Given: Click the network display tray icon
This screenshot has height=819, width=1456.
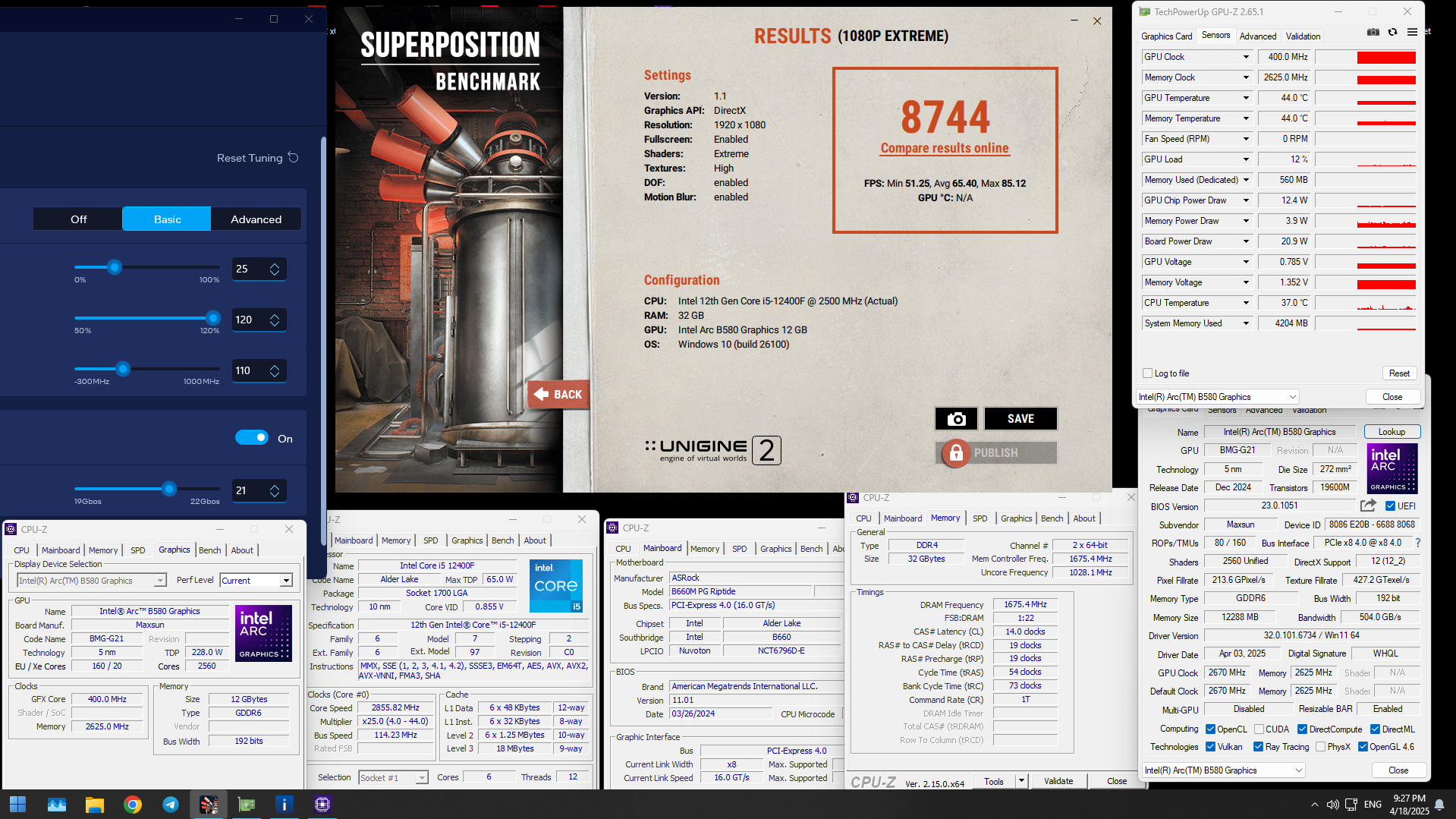Looking at the screenshot, I should point(1351,805).
